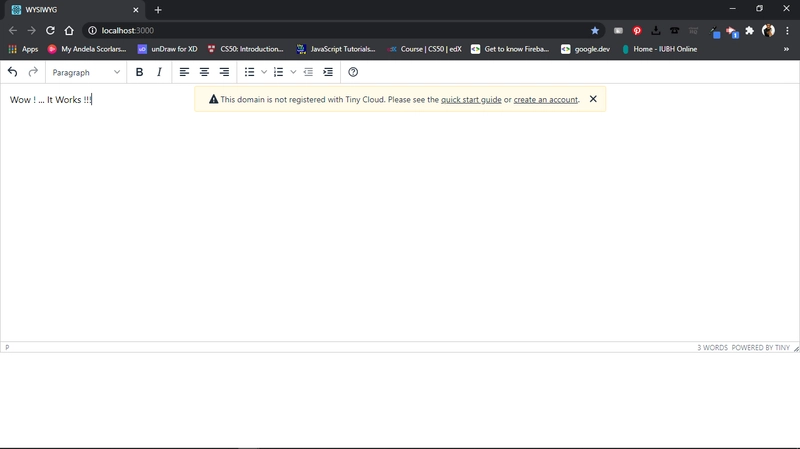Expand numbered list style options
800x449 pixels.
click(293, 72)
